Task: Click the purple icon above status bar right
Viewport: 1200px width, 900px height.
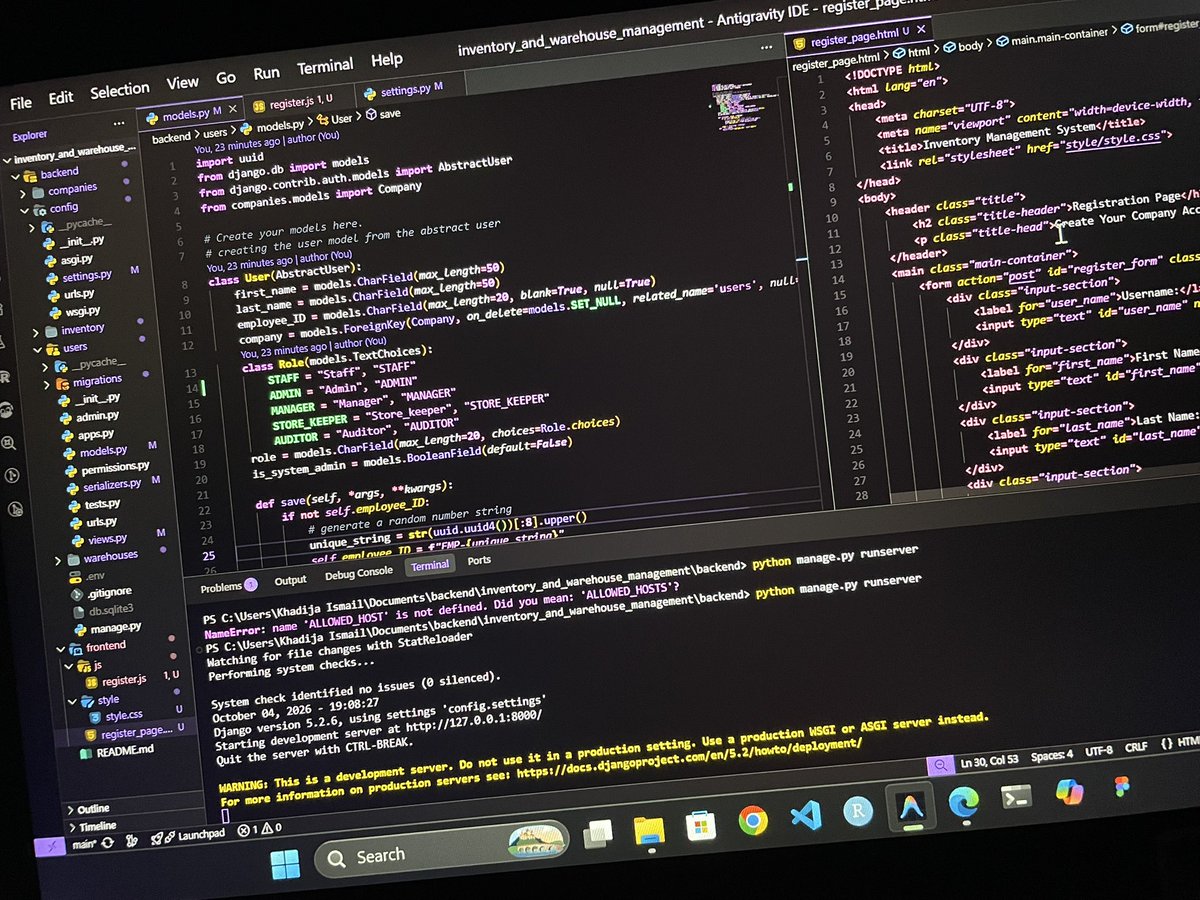Action: [x=940, y=766]
